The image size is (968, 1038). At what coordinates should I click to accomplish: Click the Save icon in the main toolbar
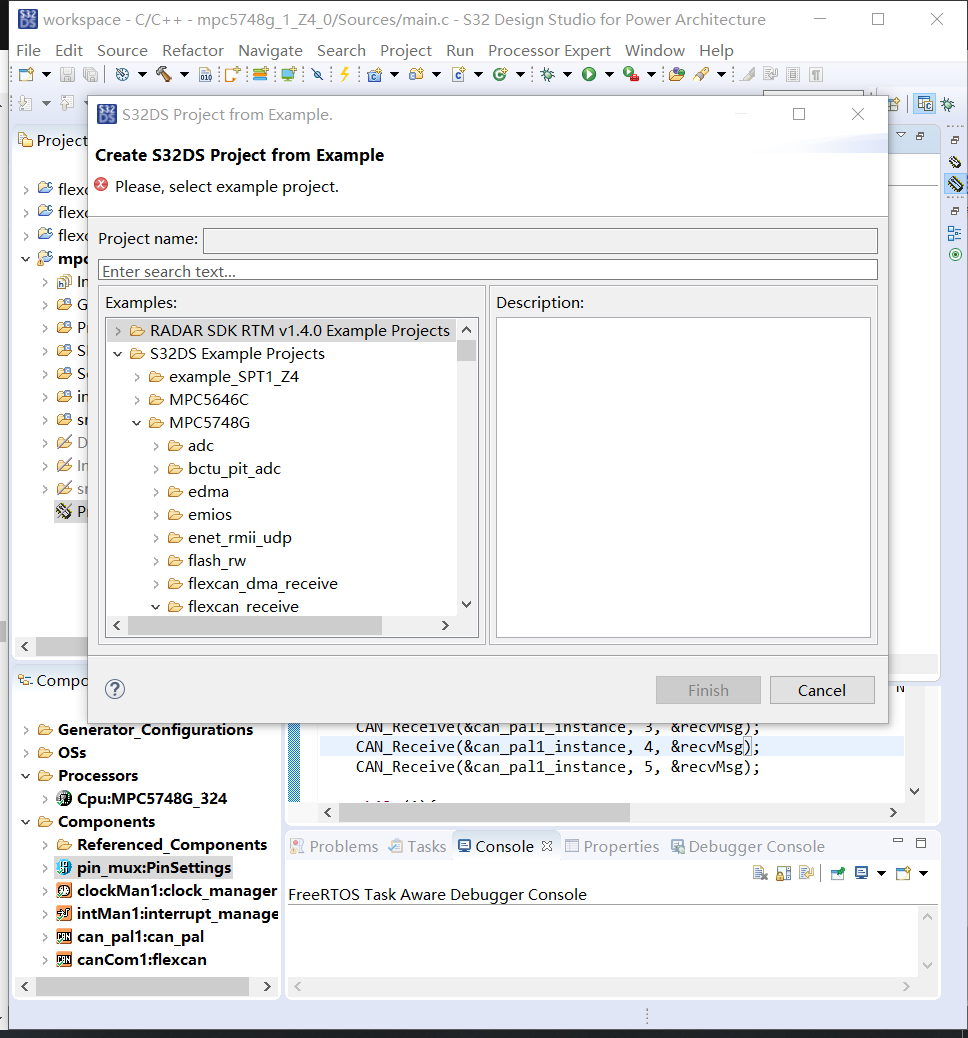click(x=68, y=74)
